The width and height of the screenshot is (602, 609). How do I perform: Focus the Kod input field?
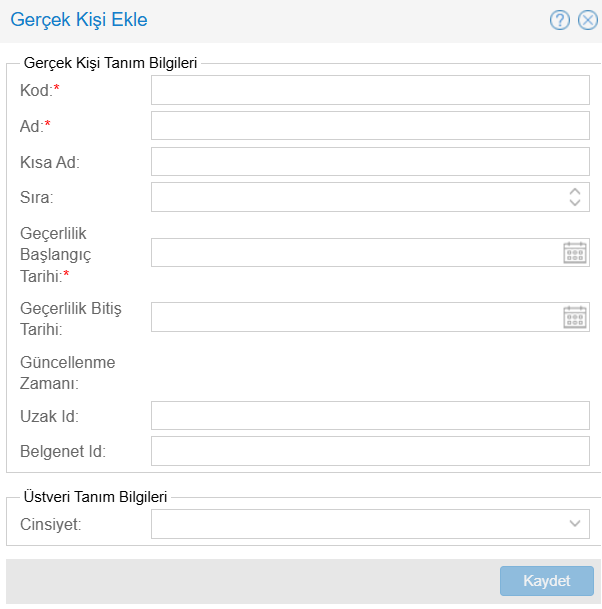370,90
